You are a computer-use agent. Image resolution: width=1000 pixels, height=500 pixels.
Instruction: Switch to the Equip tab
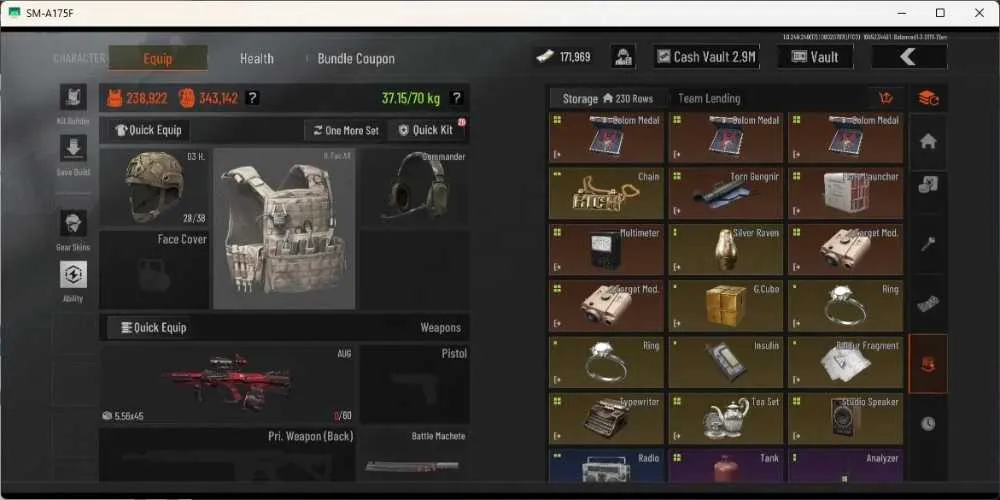[x=158, y=59]
